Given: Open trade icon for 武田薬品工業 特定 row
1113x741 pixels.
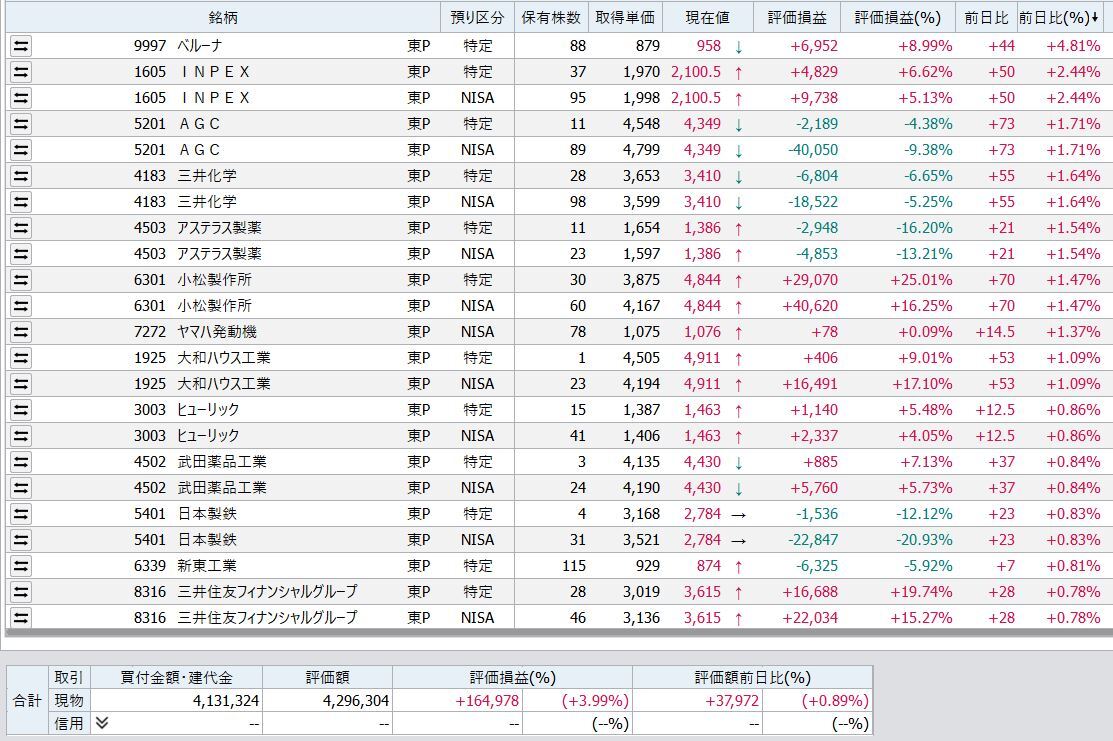Looking at the screenshot, I should click(x=21, y=462).
